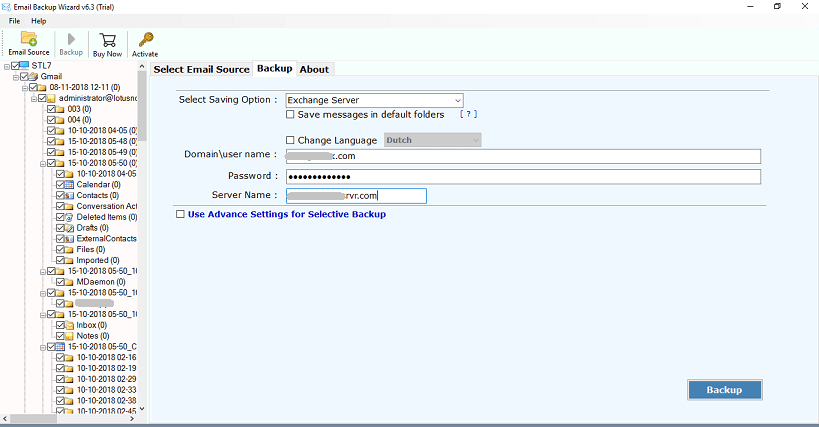The width and height of the screenshot is (819, 427).
Task: Click tree scrollbar down arrow
Action: tap(142, 409)
